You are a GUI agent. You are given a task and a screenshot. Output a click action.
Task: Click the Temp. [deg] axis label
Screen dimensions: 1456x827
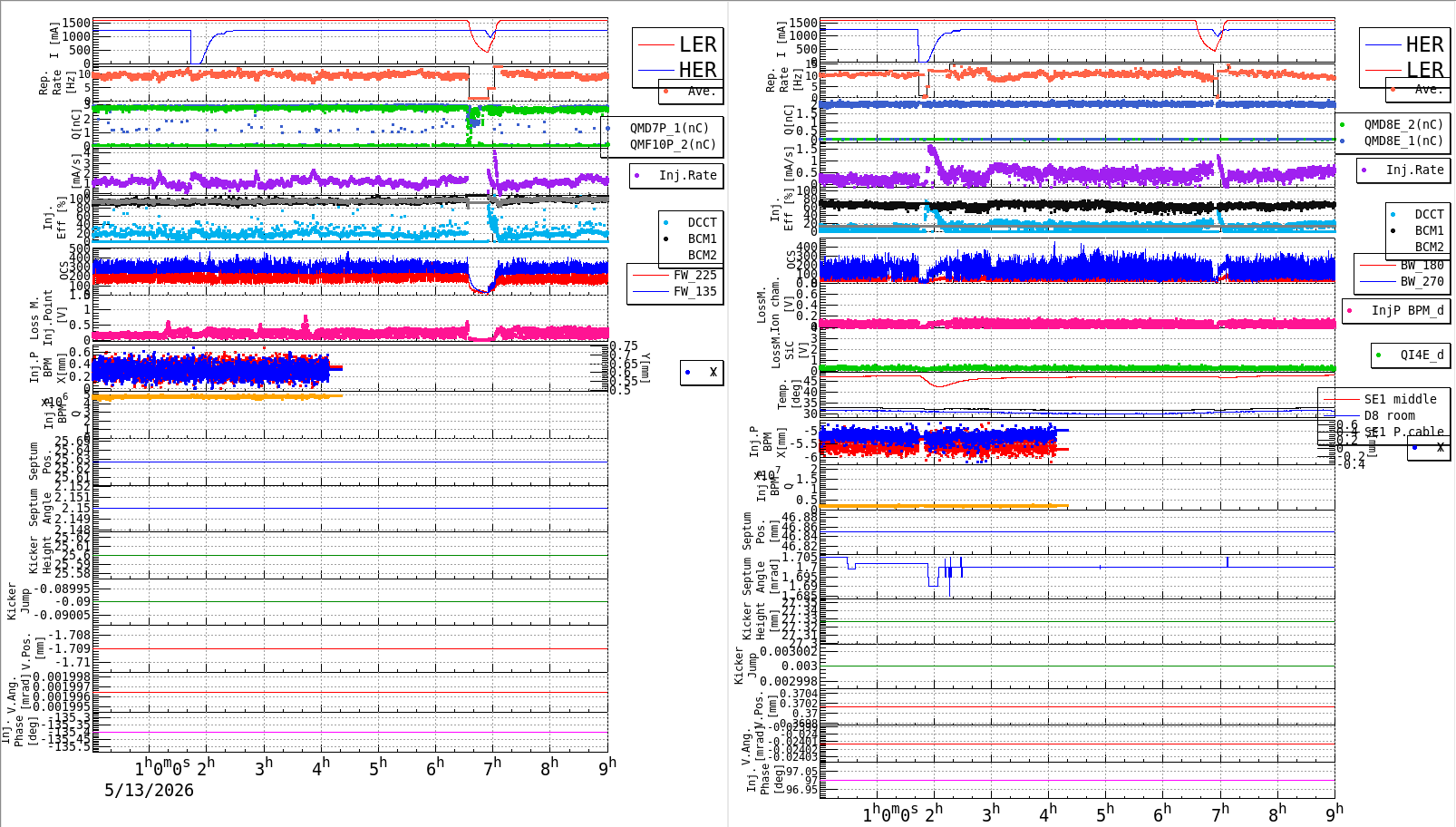pyautogui.click(x=789, y=394)
